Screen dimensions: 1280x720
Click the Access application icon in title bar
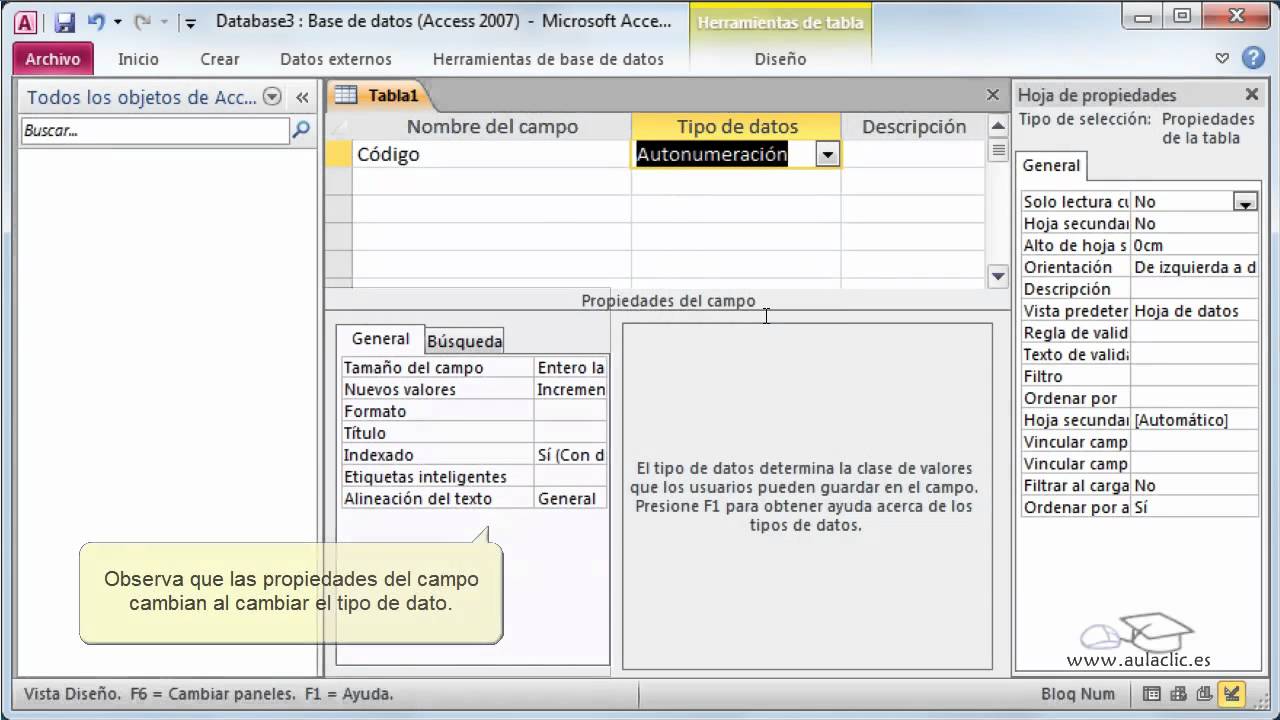point(25,22)
